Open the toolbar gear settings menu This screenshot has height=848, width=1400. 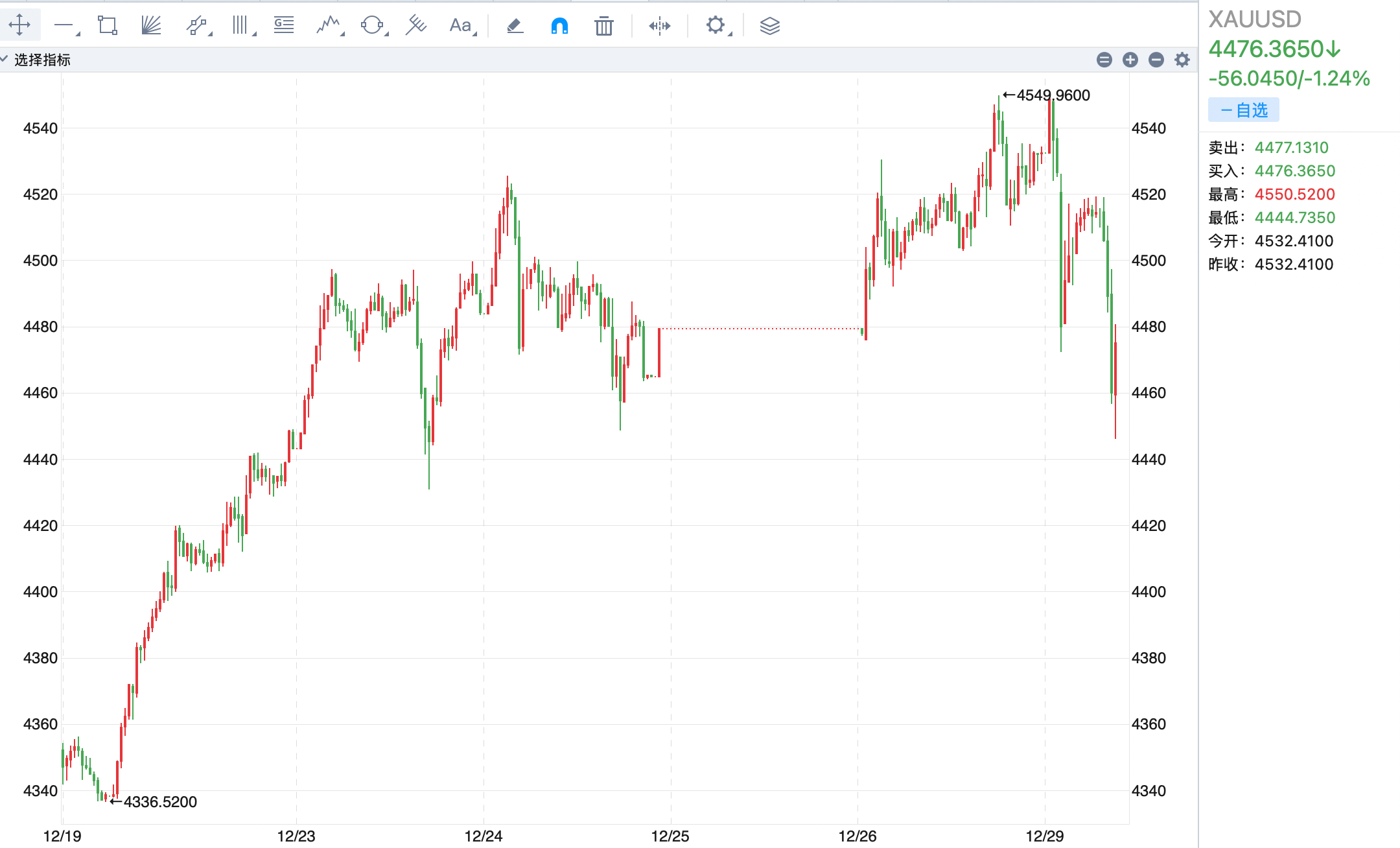[716, 25]
